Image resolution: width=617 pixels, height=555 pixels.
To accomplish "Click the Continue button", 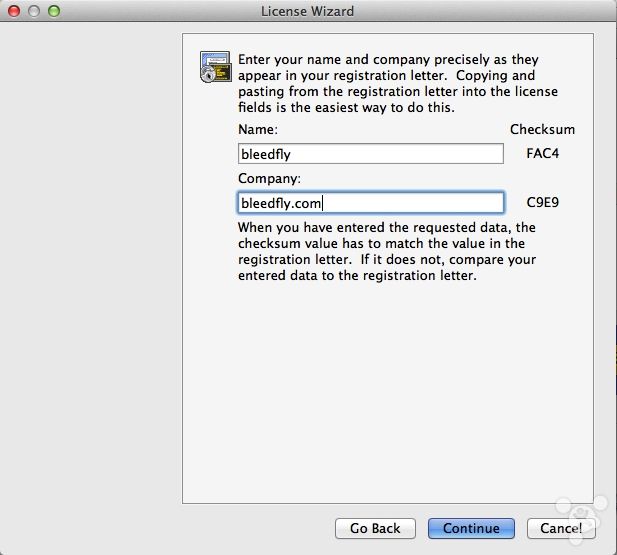I will tap(471, 528).
